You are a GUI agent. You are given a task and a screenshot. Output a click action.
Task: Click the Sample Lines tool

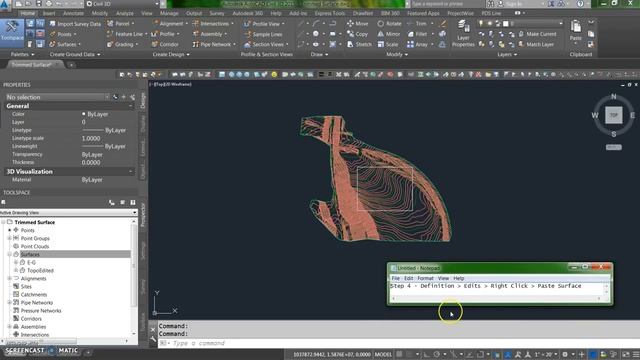click(263, 34)
